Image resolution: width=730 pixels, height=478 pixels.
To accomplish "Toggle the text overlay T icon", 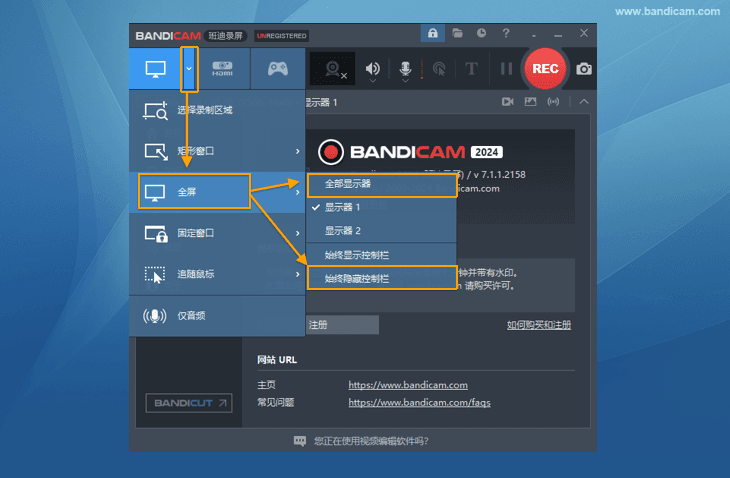I will 471,69.
